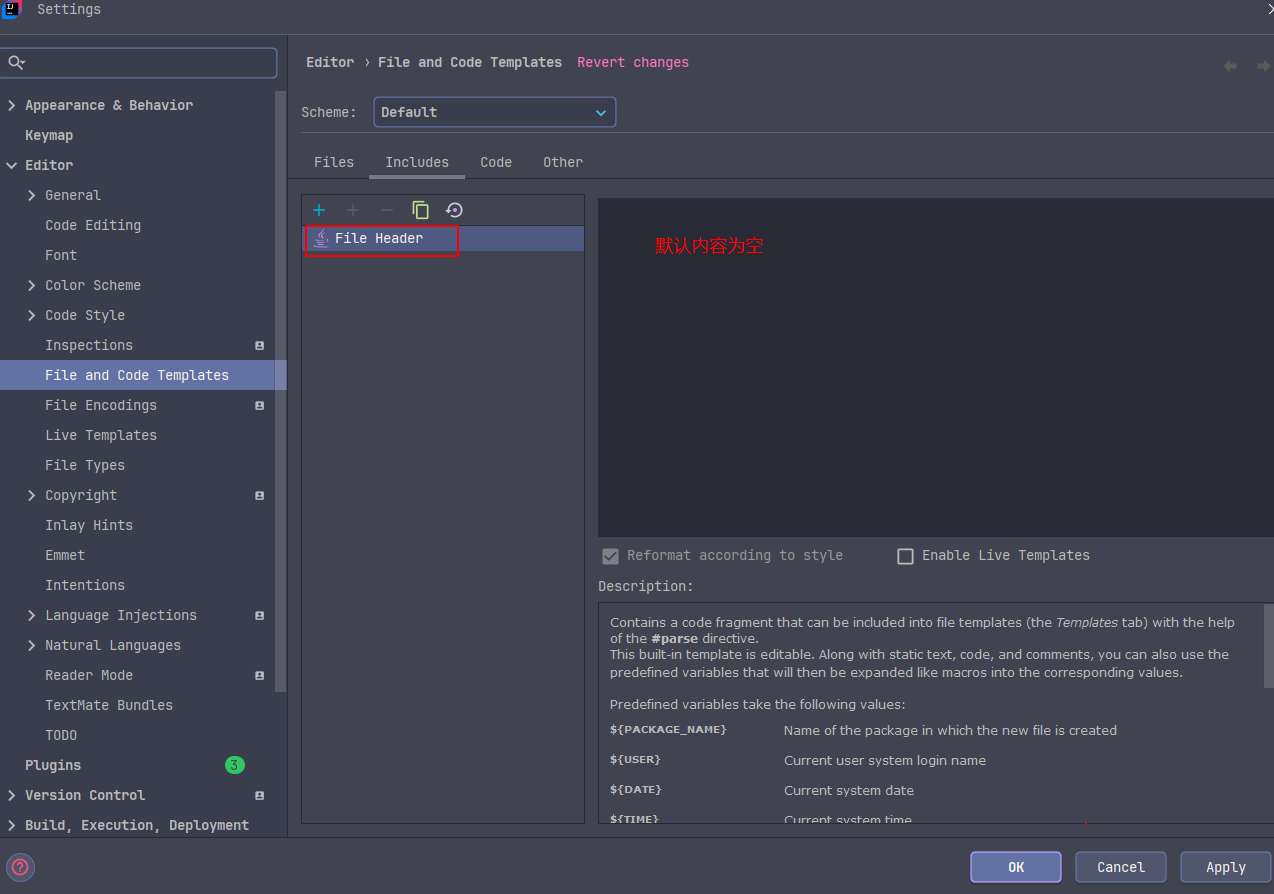This screenshot has width=1274, height=894.
Task: Click the description panel scrollbar
Action: click(x=1268, y=646)
